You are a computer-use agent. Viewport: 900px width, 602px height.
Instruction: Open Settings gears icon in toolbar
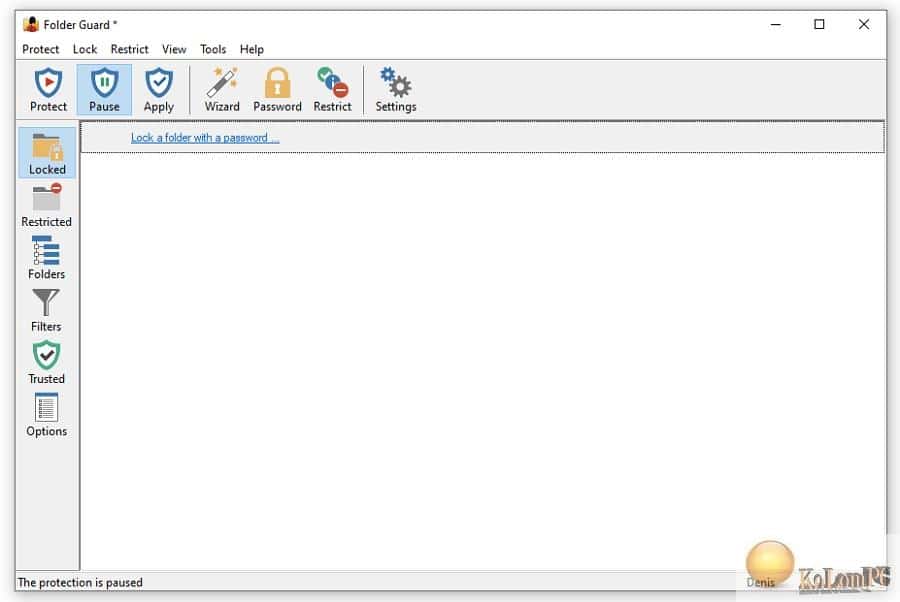click(x=395, y=90)
